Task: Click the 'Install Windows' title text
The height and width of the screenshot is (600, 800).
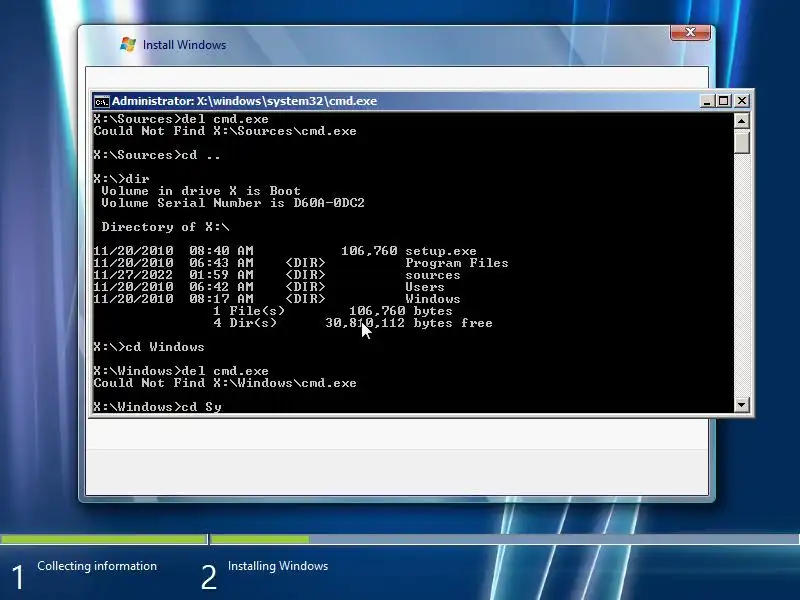Action: 184,45
